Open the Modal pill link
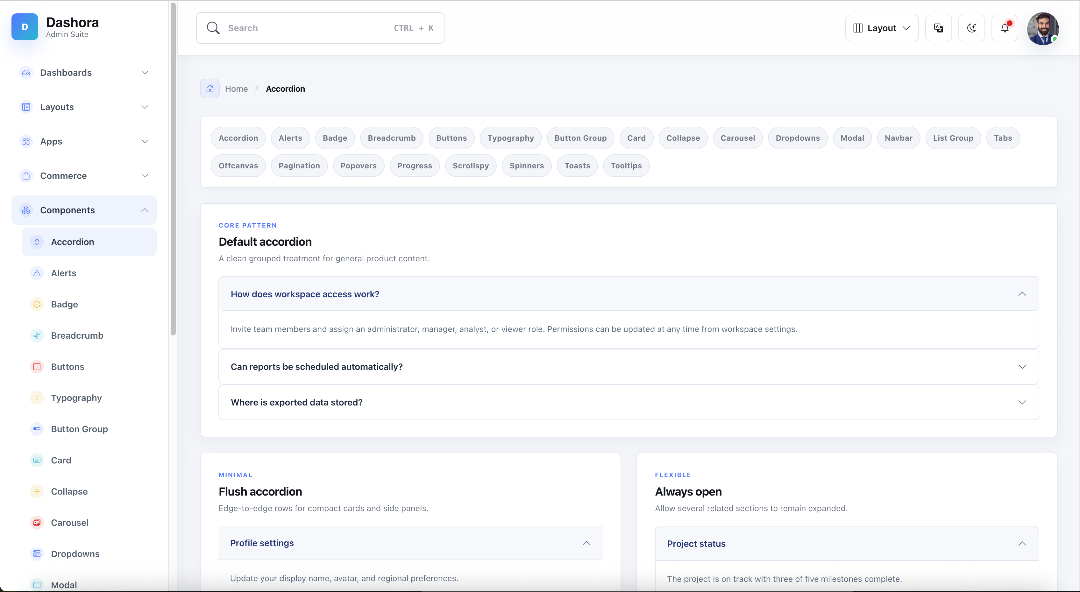The image size is (1080, 592). pos(852,138)
